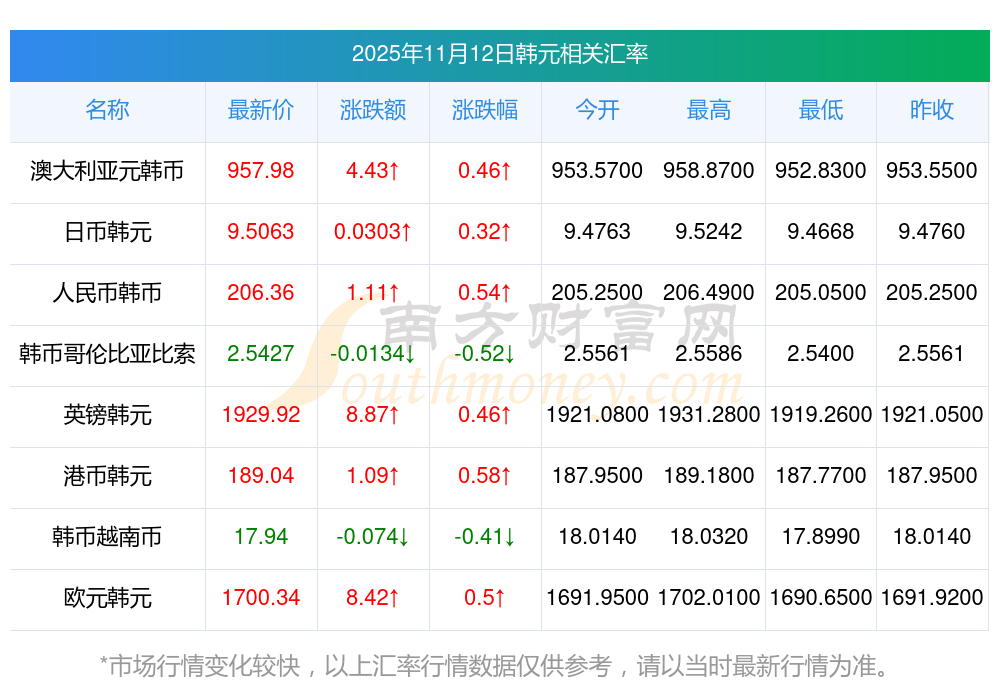The width and height of the screenshot is (1000, 697).
Task: Select the 韩币越南币 row name
Action: coord(107,537)
